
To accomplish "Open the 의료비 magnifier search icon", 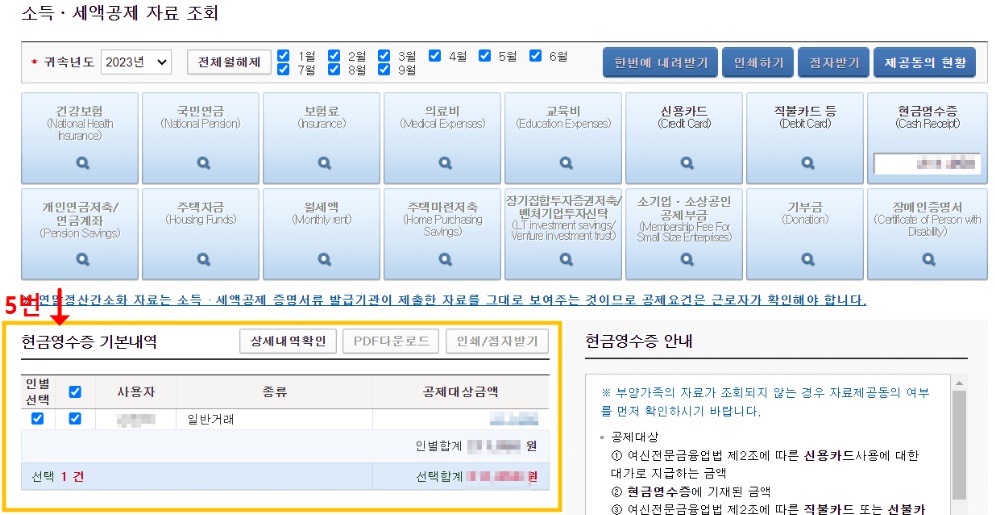I will click(x=445, y=164).
